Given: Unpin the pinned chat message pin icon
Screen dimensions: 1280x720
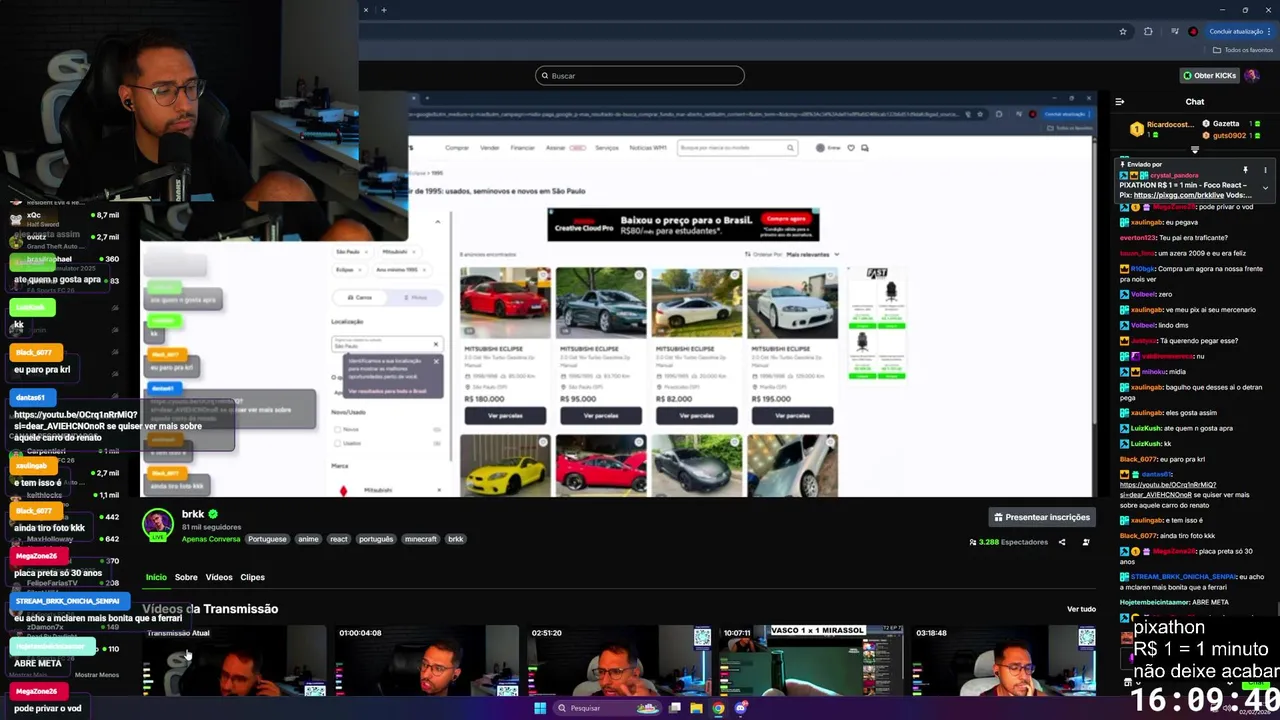Looking at the screenshot, I should click(x=1245, y=170).
